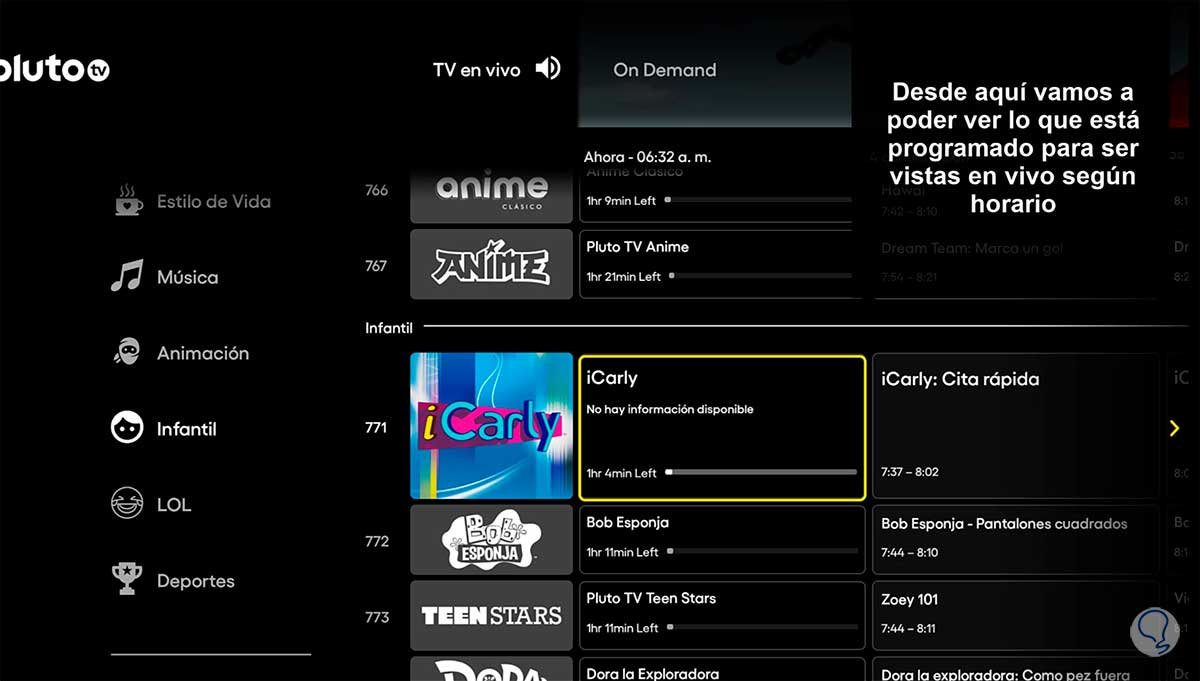The width and height of the screenshot is (1200, 681).
Task: Open the current Bob Esponja program card
Action: (x=722, y=540)
